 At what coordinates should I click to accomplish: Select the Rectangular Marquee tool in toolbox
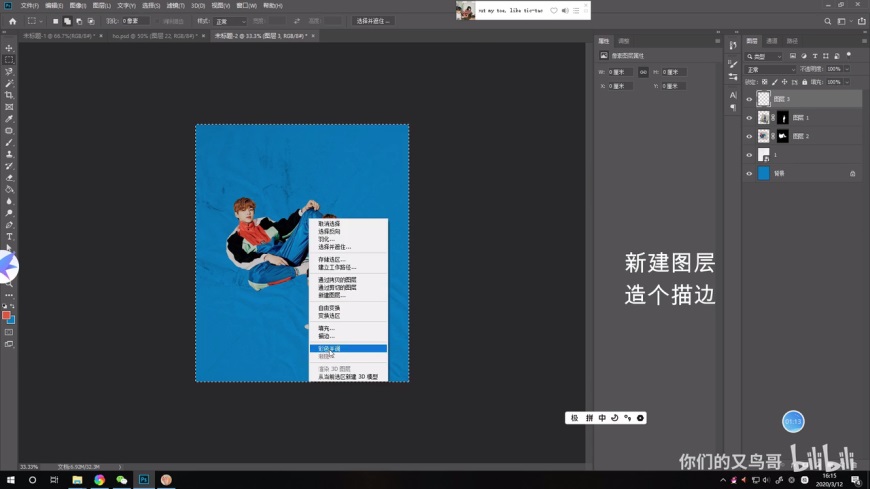coord(9,59)
